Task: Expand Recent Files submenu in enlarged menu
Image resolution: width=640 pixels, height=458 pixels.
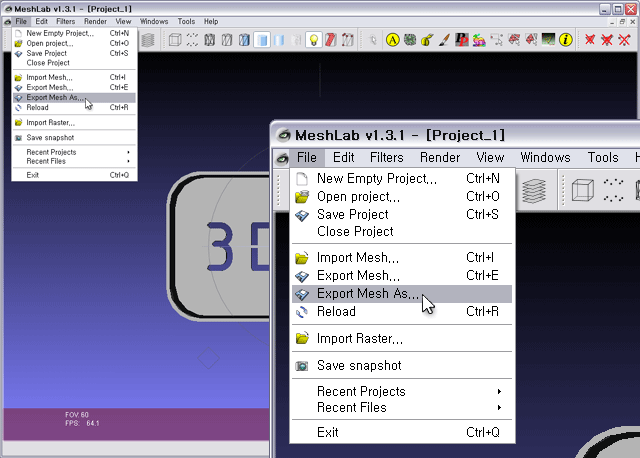Action: click(402, 408)
